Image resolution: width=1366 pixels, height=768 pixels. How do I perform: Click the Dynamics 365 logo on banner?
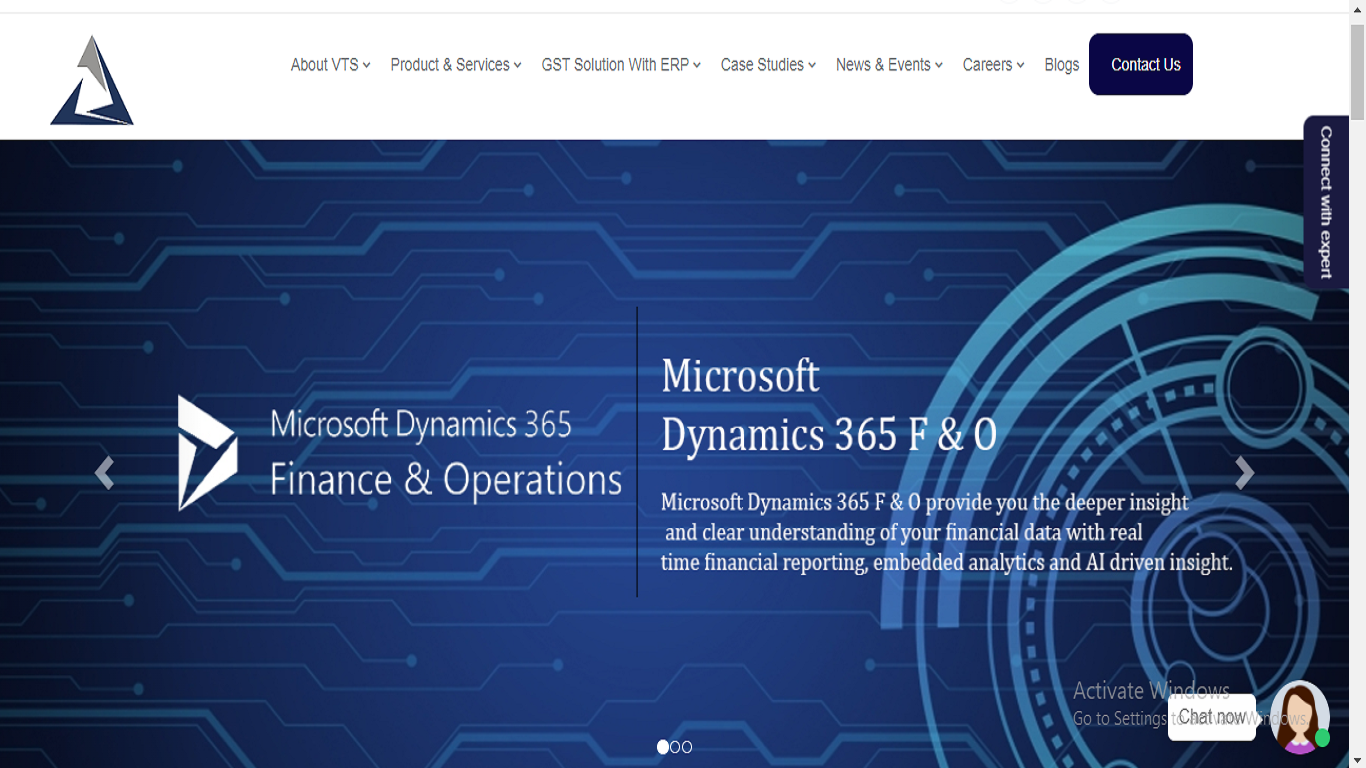point(208,453)
